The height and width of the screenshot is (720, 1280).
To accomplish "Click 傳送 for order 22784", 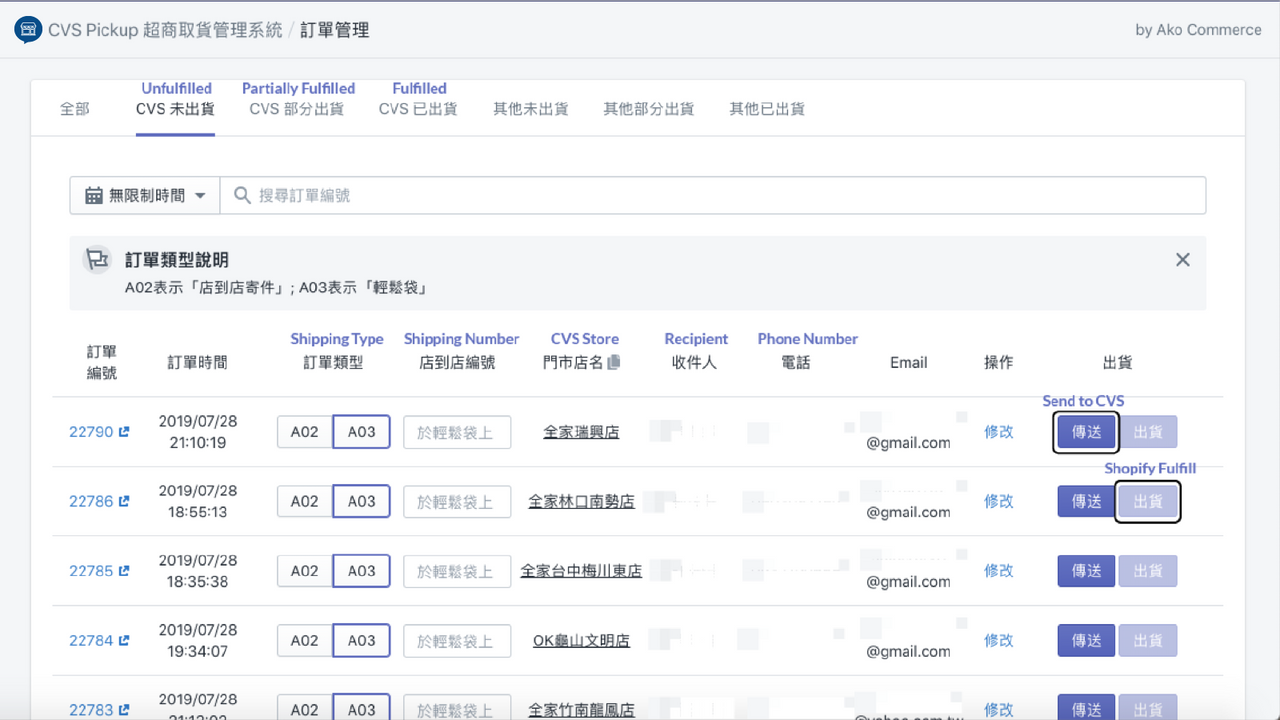I will [x=1086, y=641].
